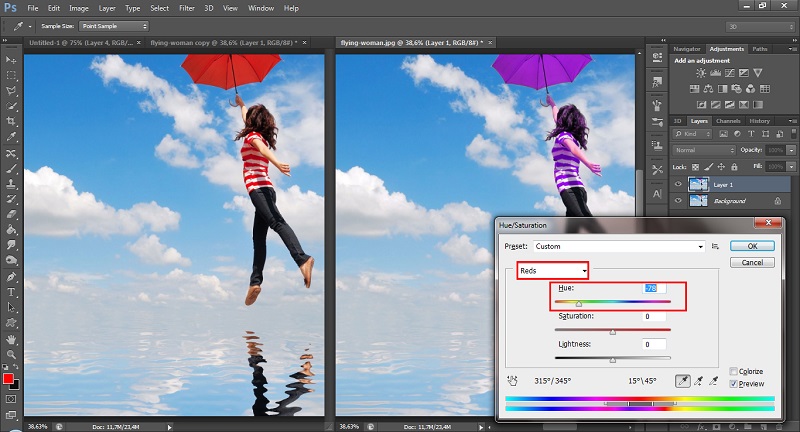Enable the Colorize checkbox
Viewport: 800px width, 432px height.
[x=734, y=371]
